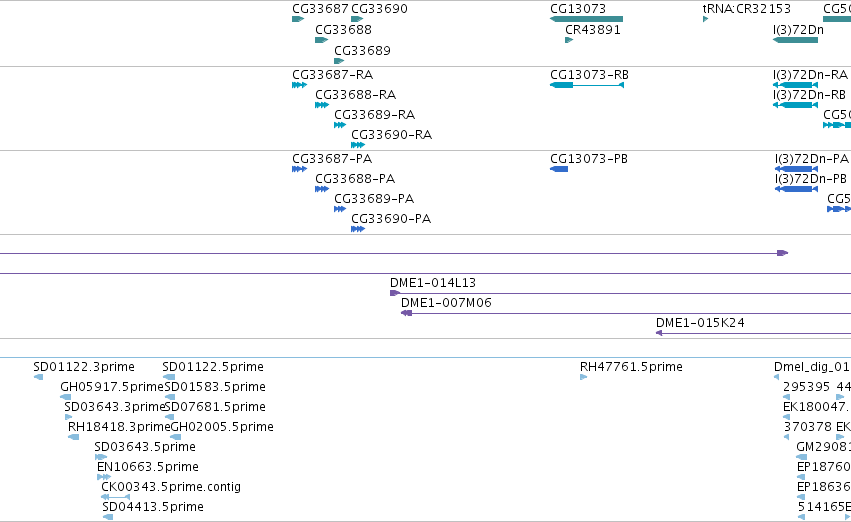Select EST SD03643.3prime label

click(x=114, y=406)
